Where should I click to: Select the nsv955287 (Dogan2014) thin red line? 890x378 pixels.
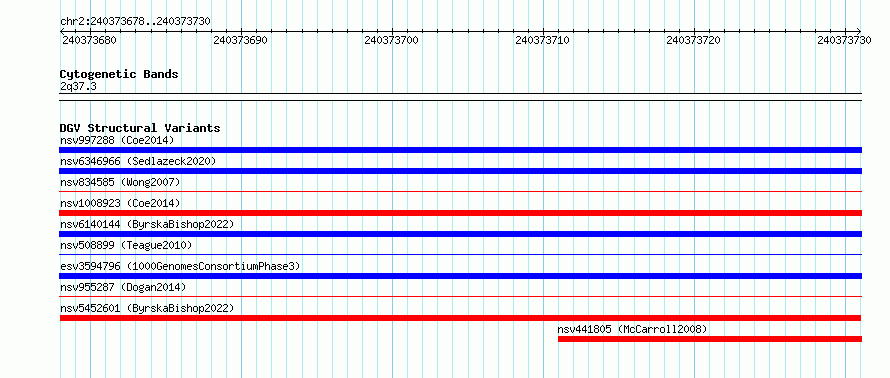click(460, 297)
